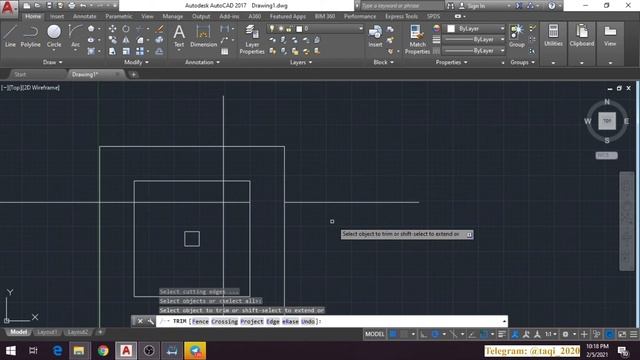Expand the Modify panel dropdown
640x360 pixels.
pyautogui.click(x=136, y=62)
